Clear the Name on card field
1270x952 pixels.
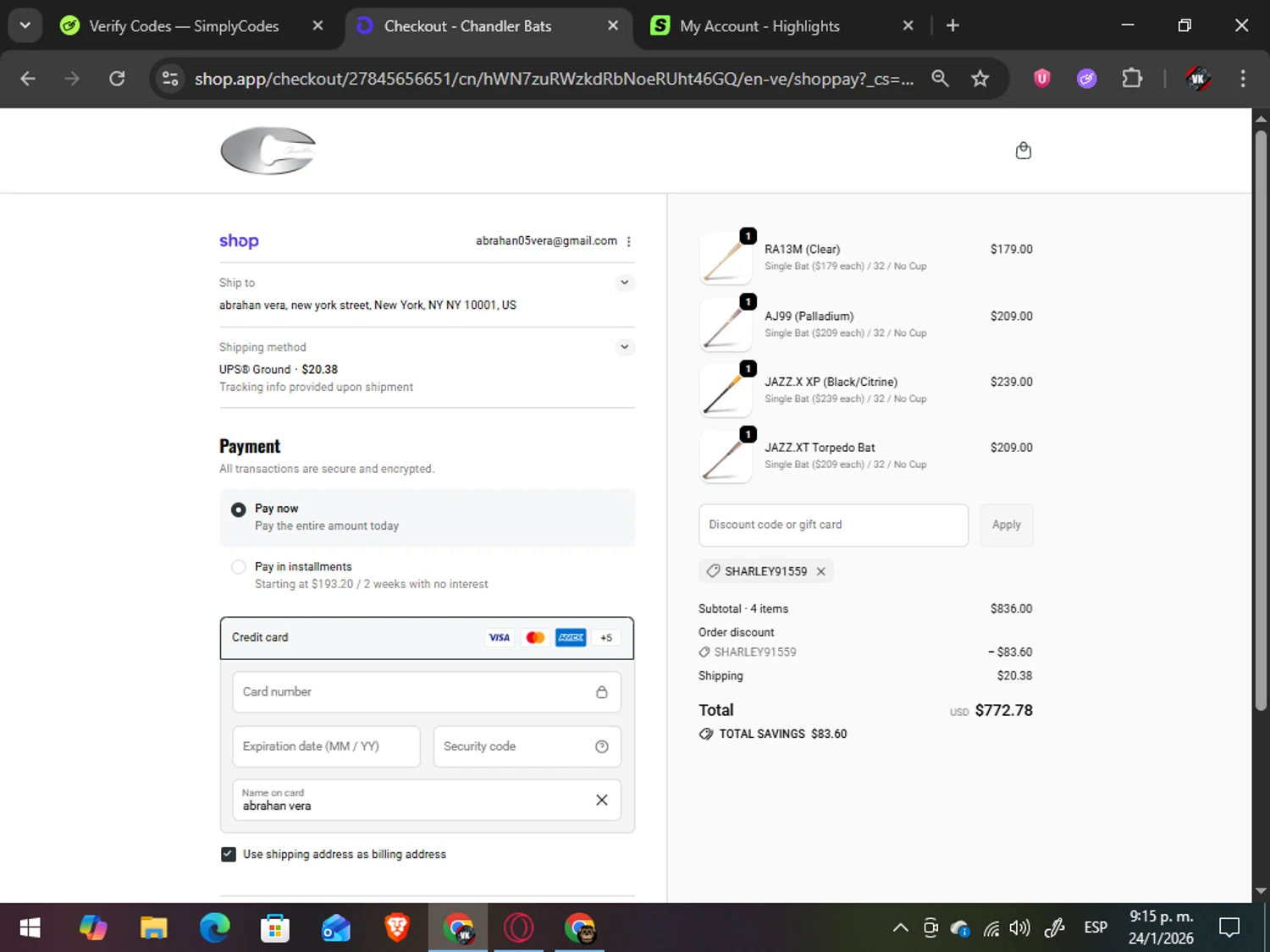pos(601,800)
